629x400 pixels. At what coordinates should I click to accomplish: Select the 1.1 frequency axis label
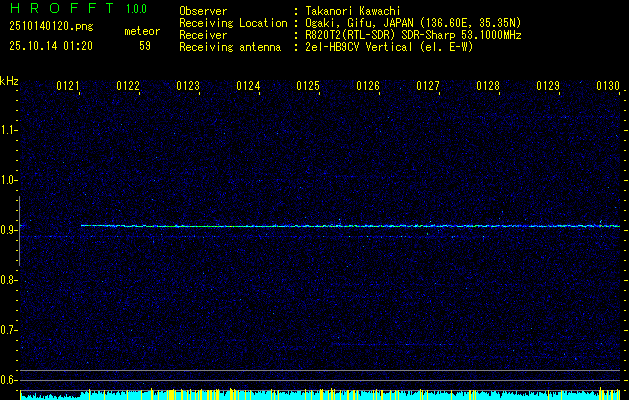9,130
